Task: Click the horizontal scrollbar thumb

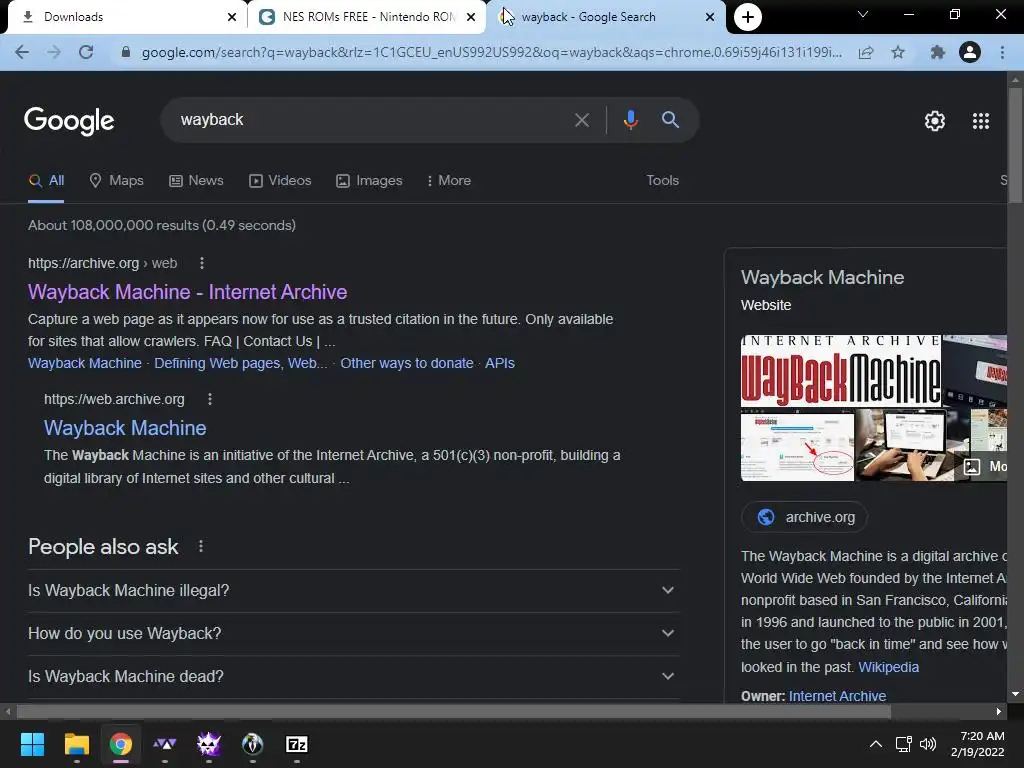Action: click(x=453, y=711)
